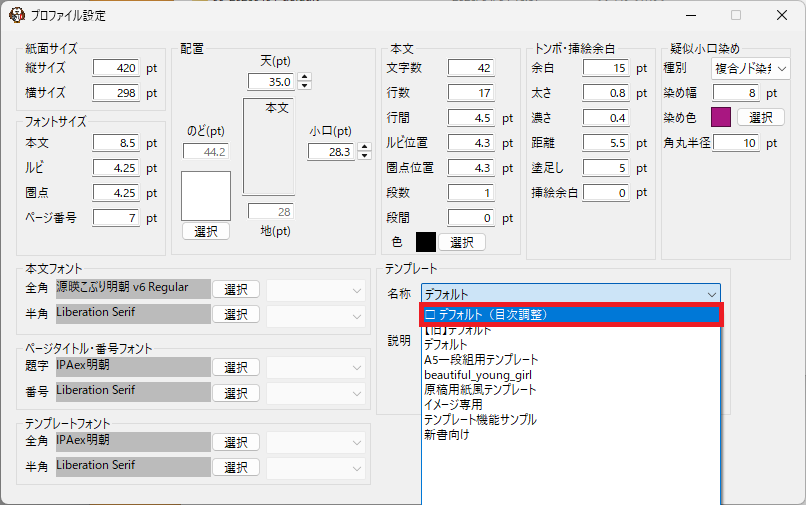
Task: Open dropdown next to 本文フォント 全角
Action: [316, 291]
